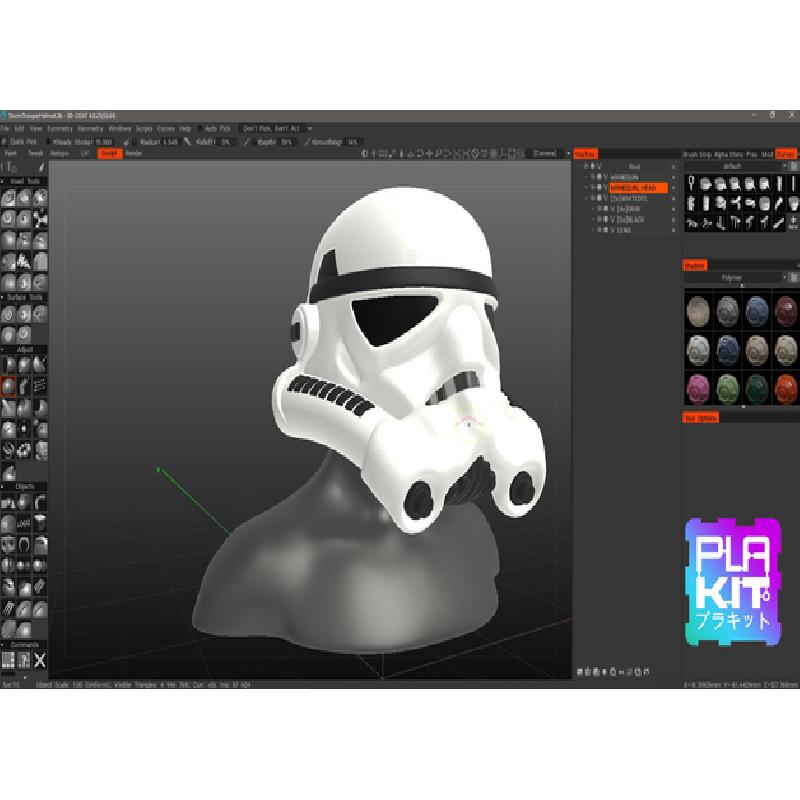Viewport: 800px width, 800px height.
Task: Click the orange-highlighted active tool in Adjust
Action: click(8, 387)
